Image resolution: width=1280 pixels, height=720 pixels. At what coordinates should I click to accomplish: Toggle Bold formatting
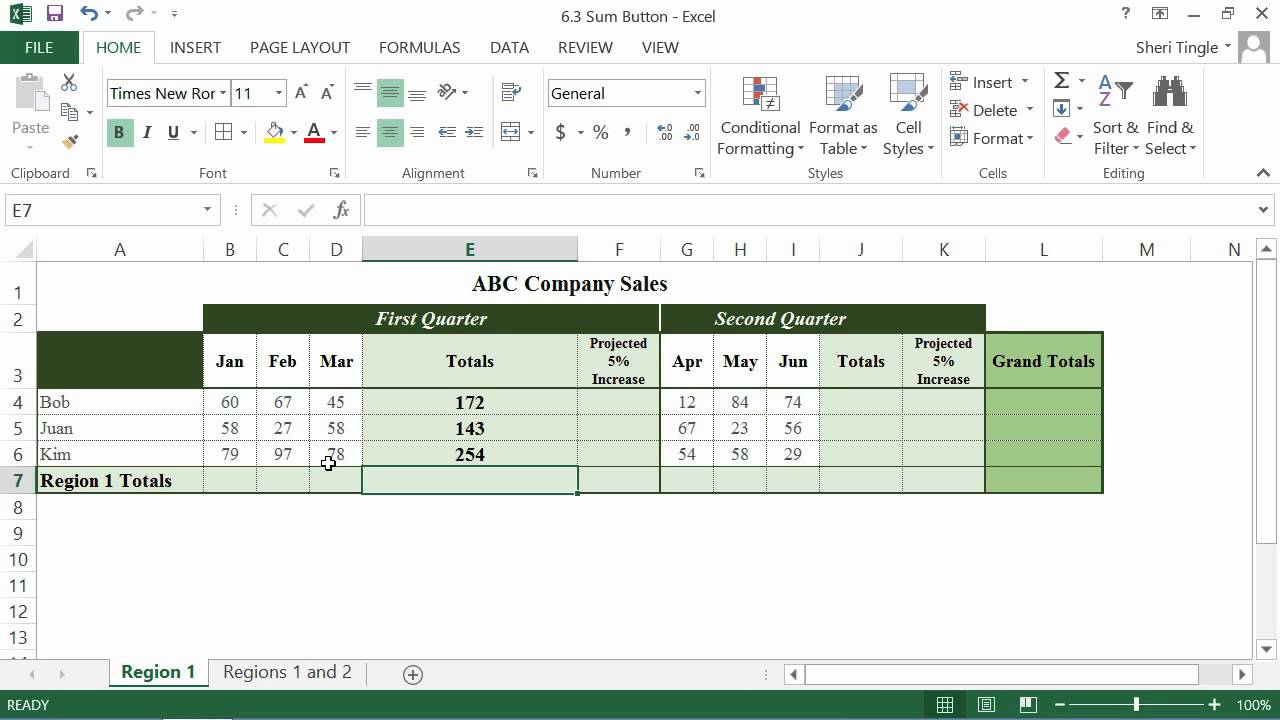point(119,132)
